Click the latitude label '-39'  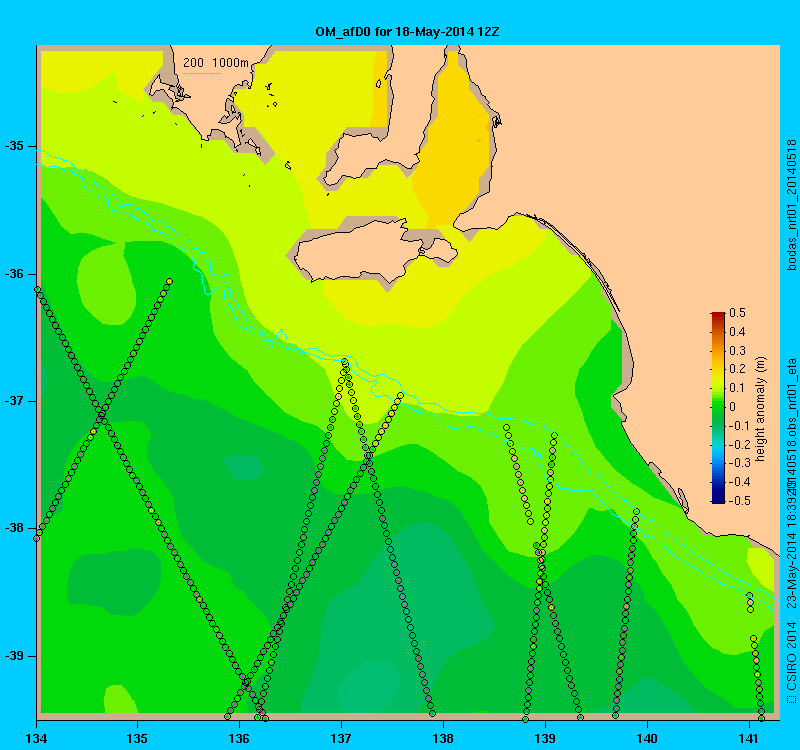14,656
